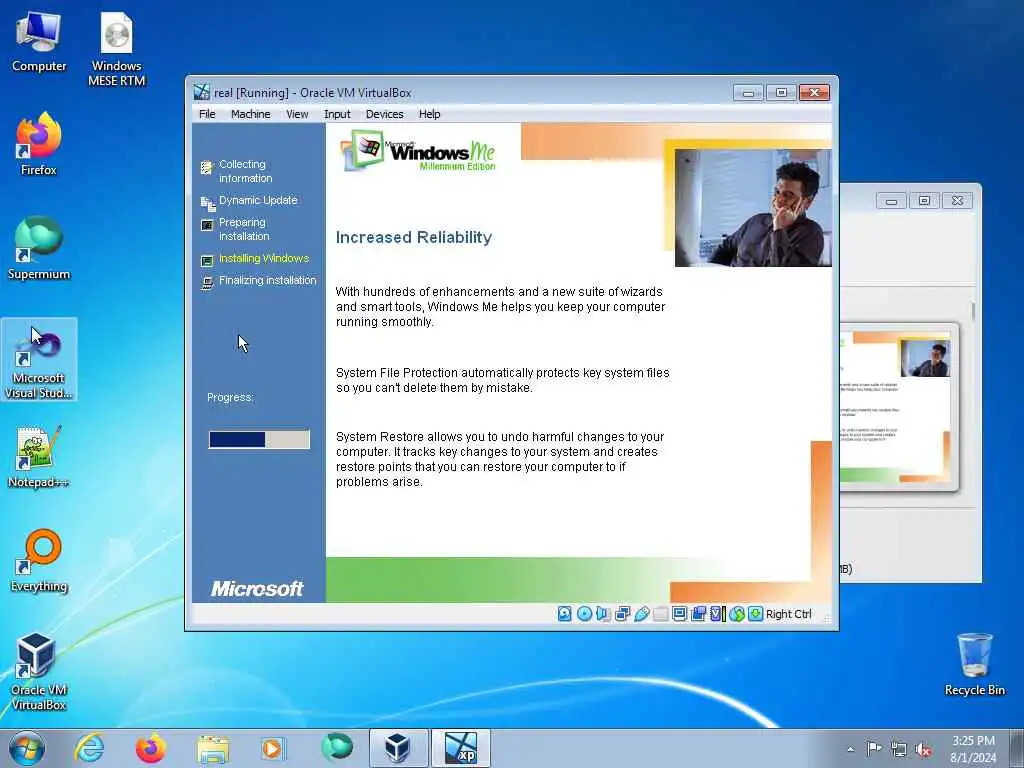Click the 'Increased Reliability' heading

click(413, 237)
